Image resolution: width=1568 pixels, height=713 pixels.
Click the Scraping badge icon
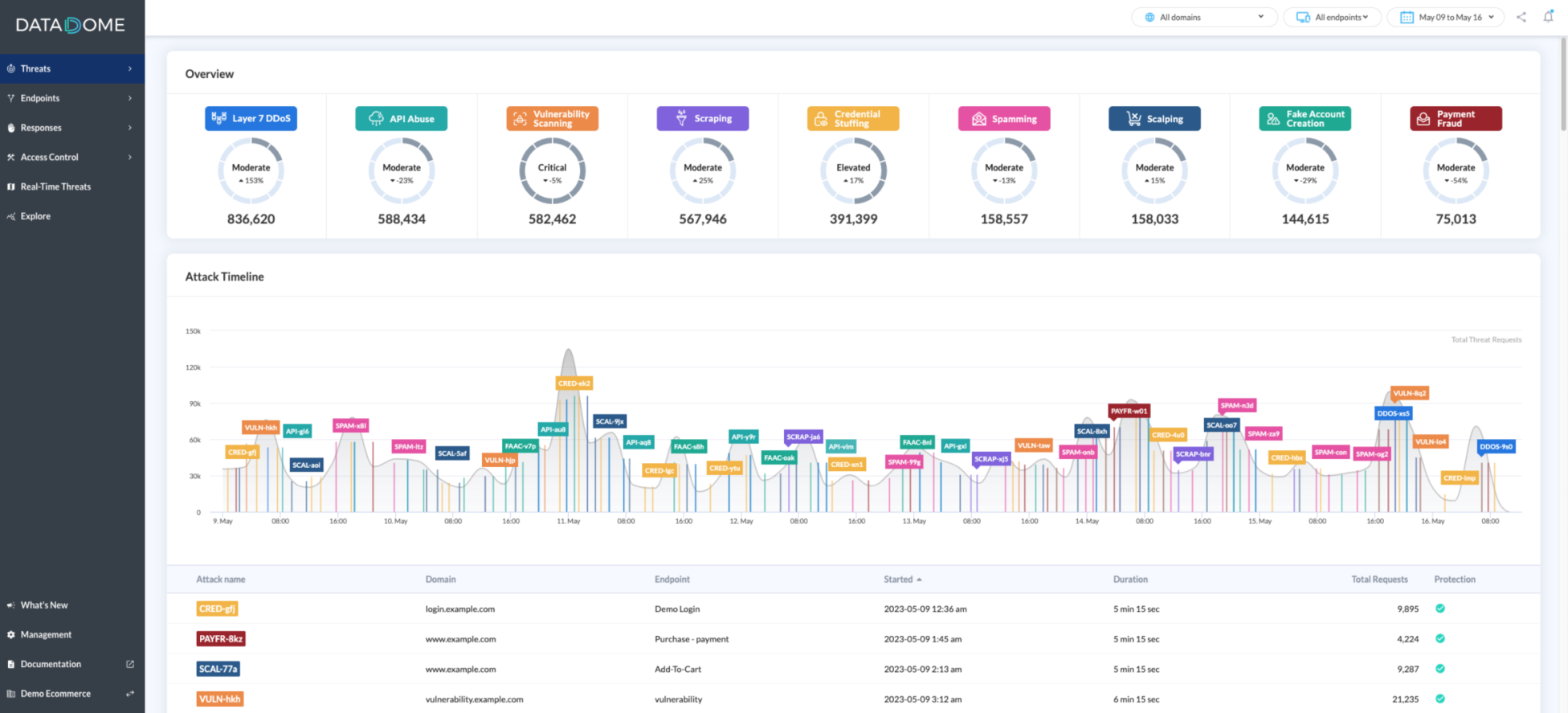click(x=680, y=118)
